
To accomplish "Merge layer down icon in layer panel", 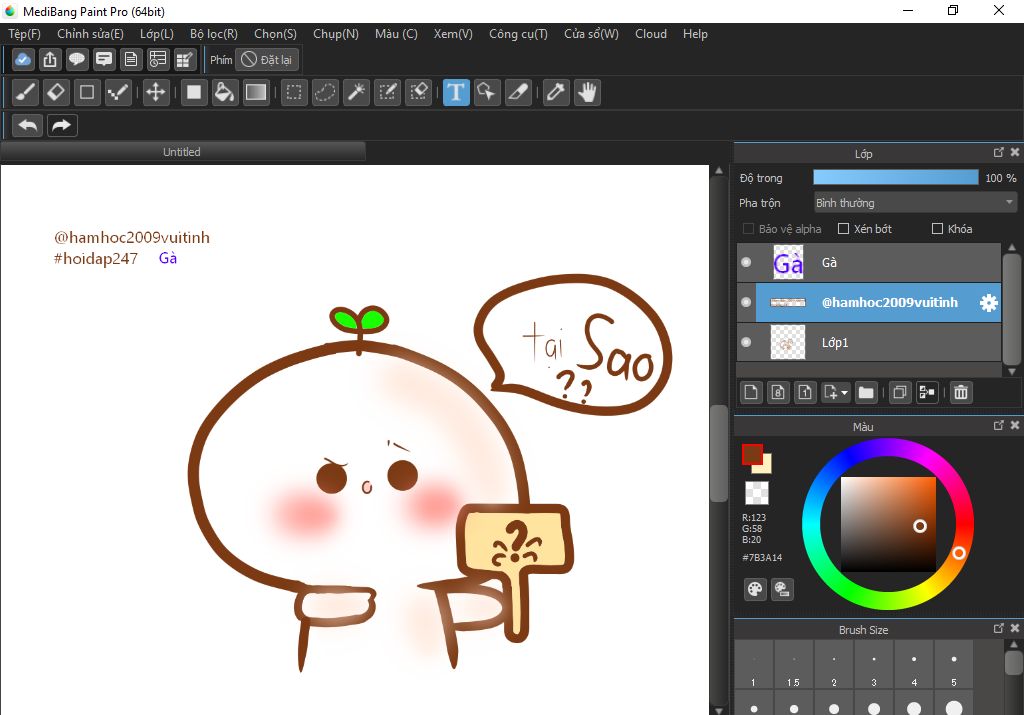I will pyautogui.click(x=927, y=392).
